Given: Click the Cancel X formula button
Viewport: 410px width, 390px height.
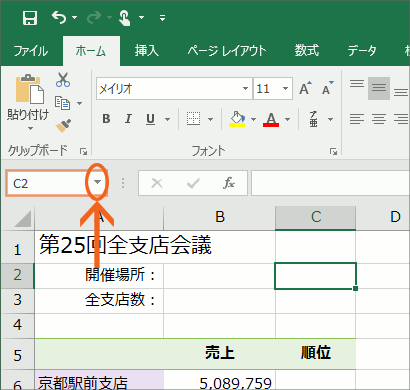Looking at the screenshot, I should point(157,183).
